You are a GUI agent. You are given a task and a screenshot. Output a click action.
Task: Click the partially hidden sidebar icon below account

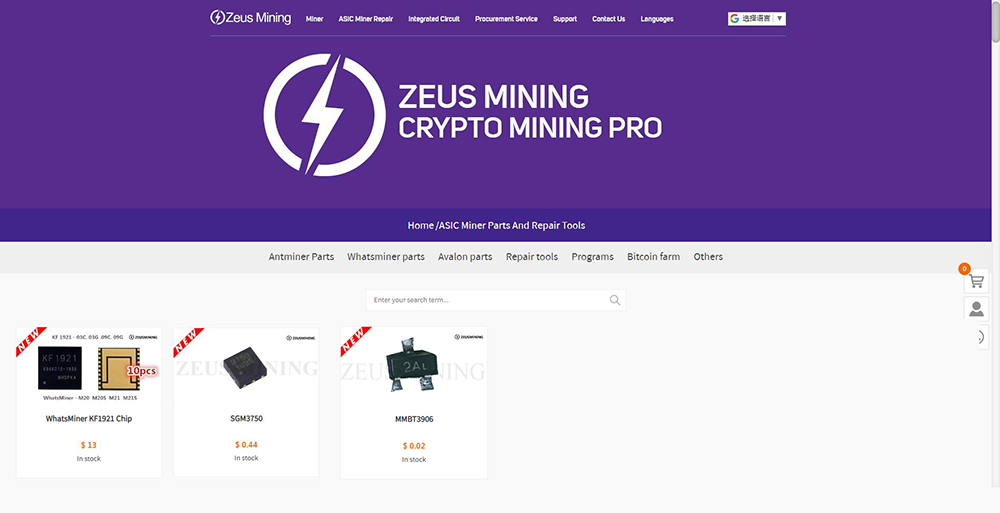click(x=980, y=337)
